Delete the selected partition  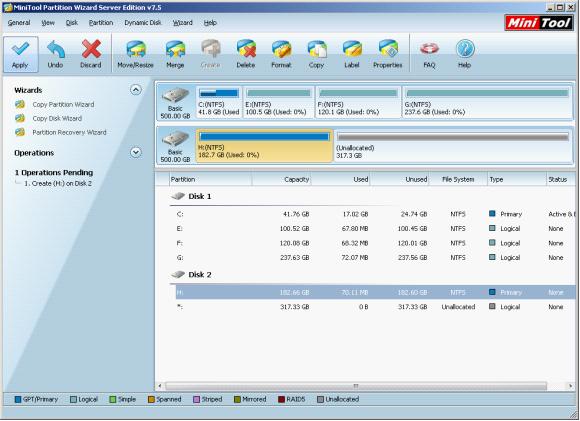[246, 54]
